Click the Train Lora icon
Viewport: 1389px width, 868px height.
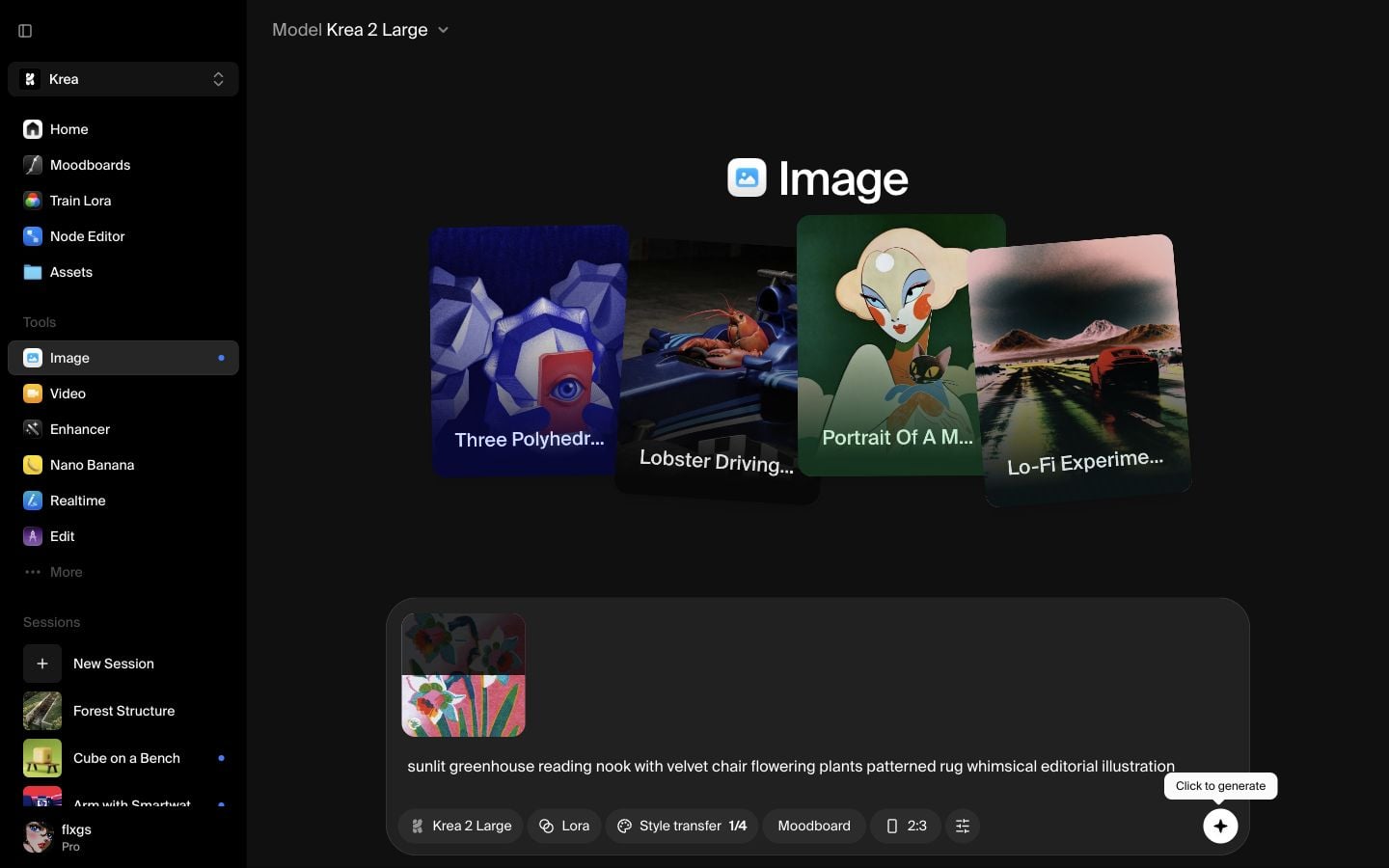coord(33,201)
